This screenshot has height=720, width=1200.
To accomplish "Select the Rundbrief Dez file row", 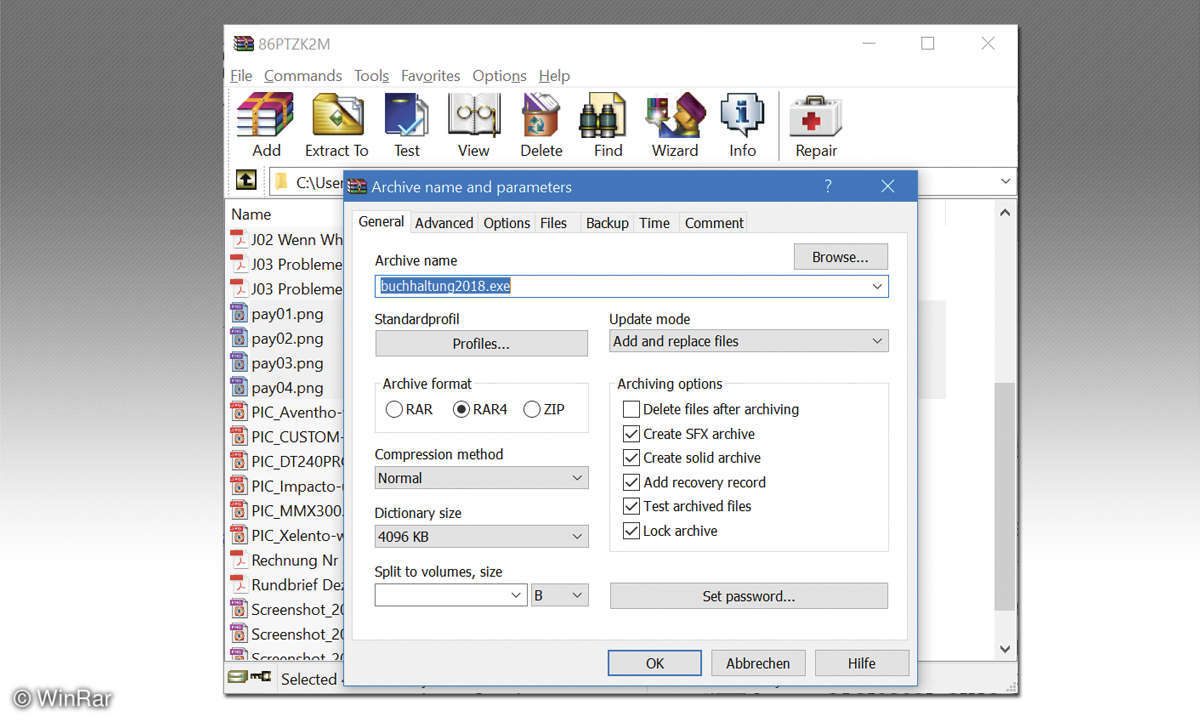I will (x=286, y=584).
